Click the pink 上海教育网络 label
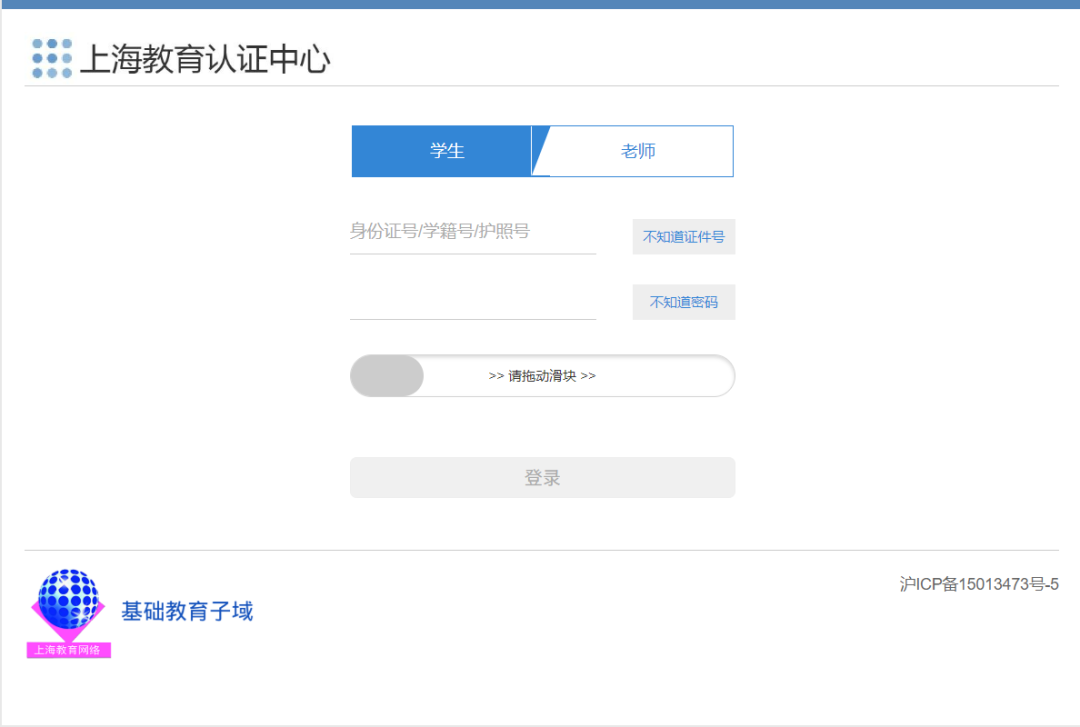This screenshot has height=727, width=1080. (x=68, y=650)
